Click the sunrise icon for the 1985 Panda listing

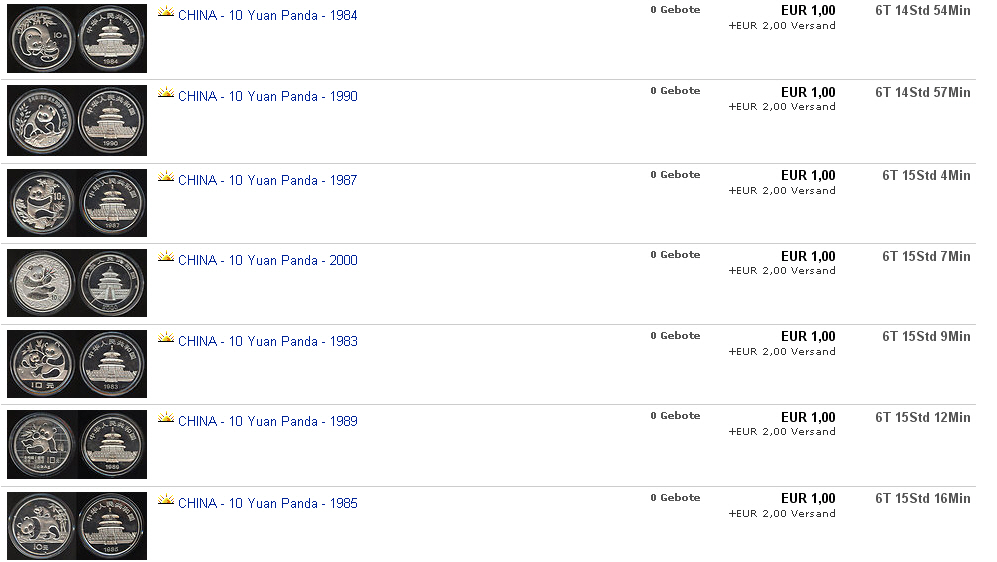click(166, 500)
